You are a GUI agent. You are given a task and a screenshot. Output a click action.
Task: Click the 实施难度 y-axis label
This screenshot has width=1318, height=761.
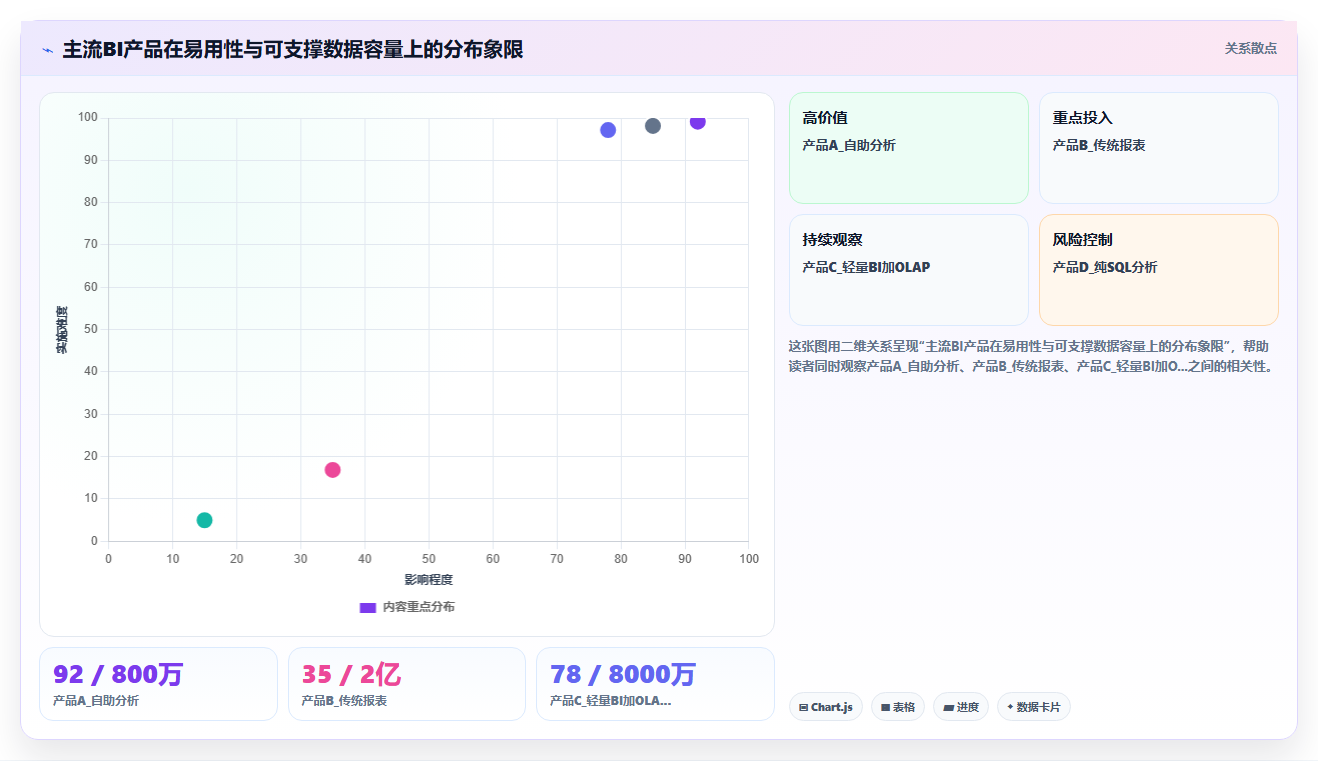pyautogui.click(x=62, y=330)
